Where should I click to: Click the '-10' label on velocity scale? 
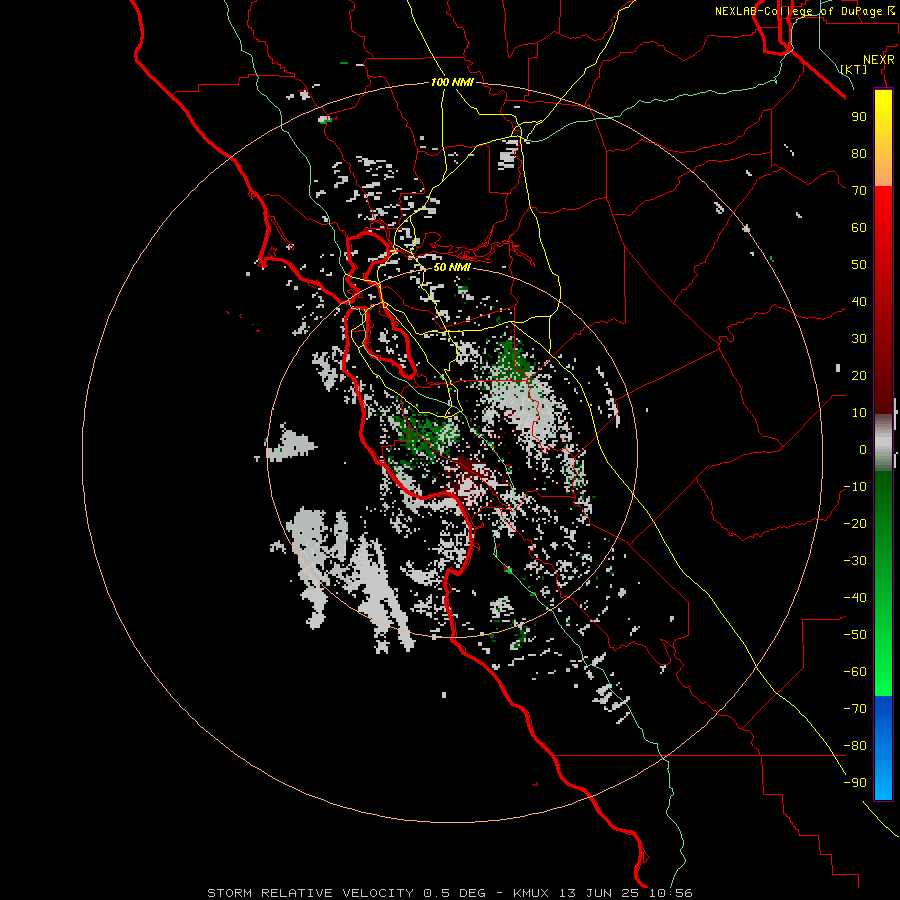pyautogui.click(x=855, y=487)
